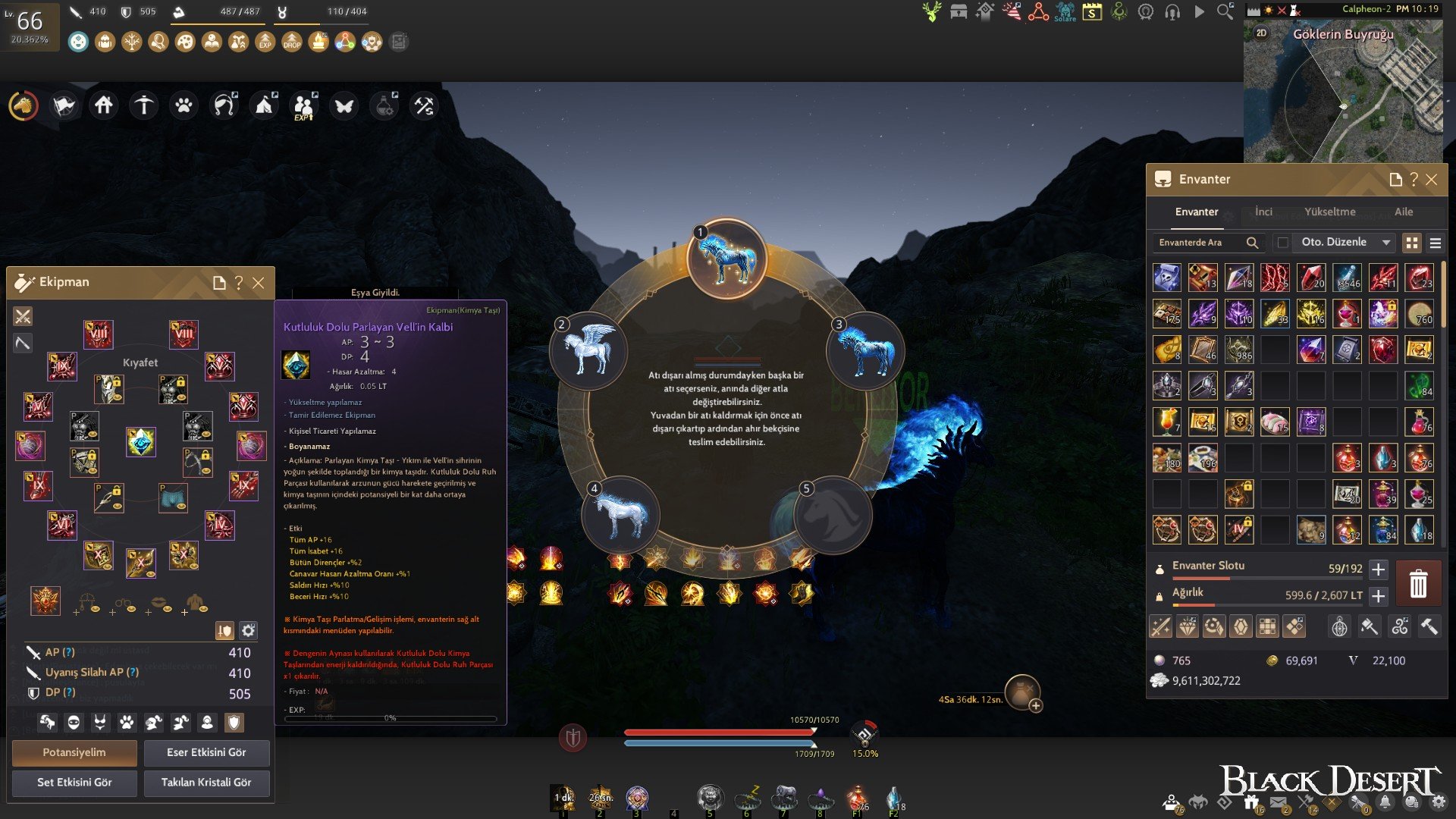Click the Eser Etkisini Gör button

coord(206,753)
